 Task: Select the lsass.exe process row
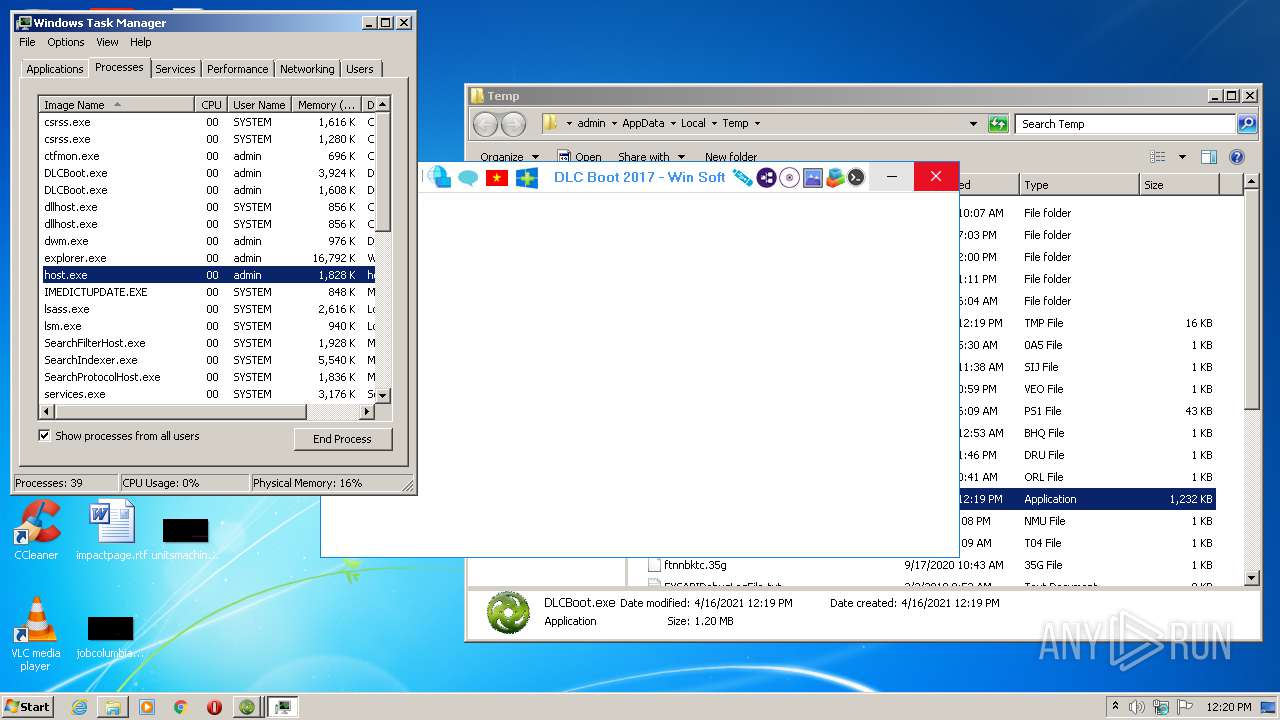point(207,309)
